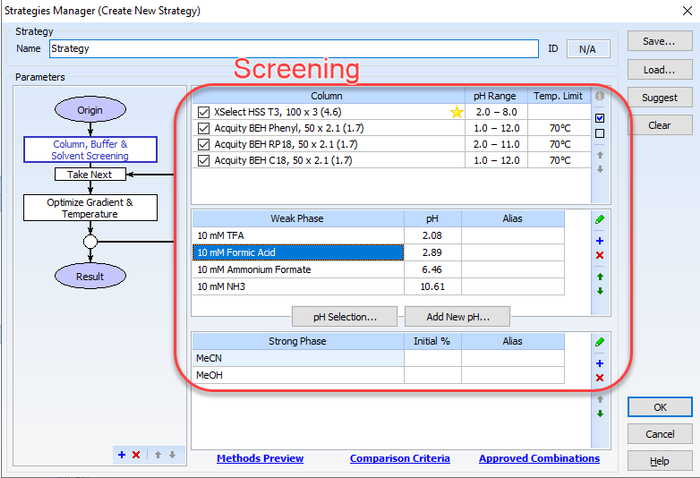700x478 pixels.
Task: Uncheck XSelect HSS T3 column checkbox
Action: tap(204, 112)
